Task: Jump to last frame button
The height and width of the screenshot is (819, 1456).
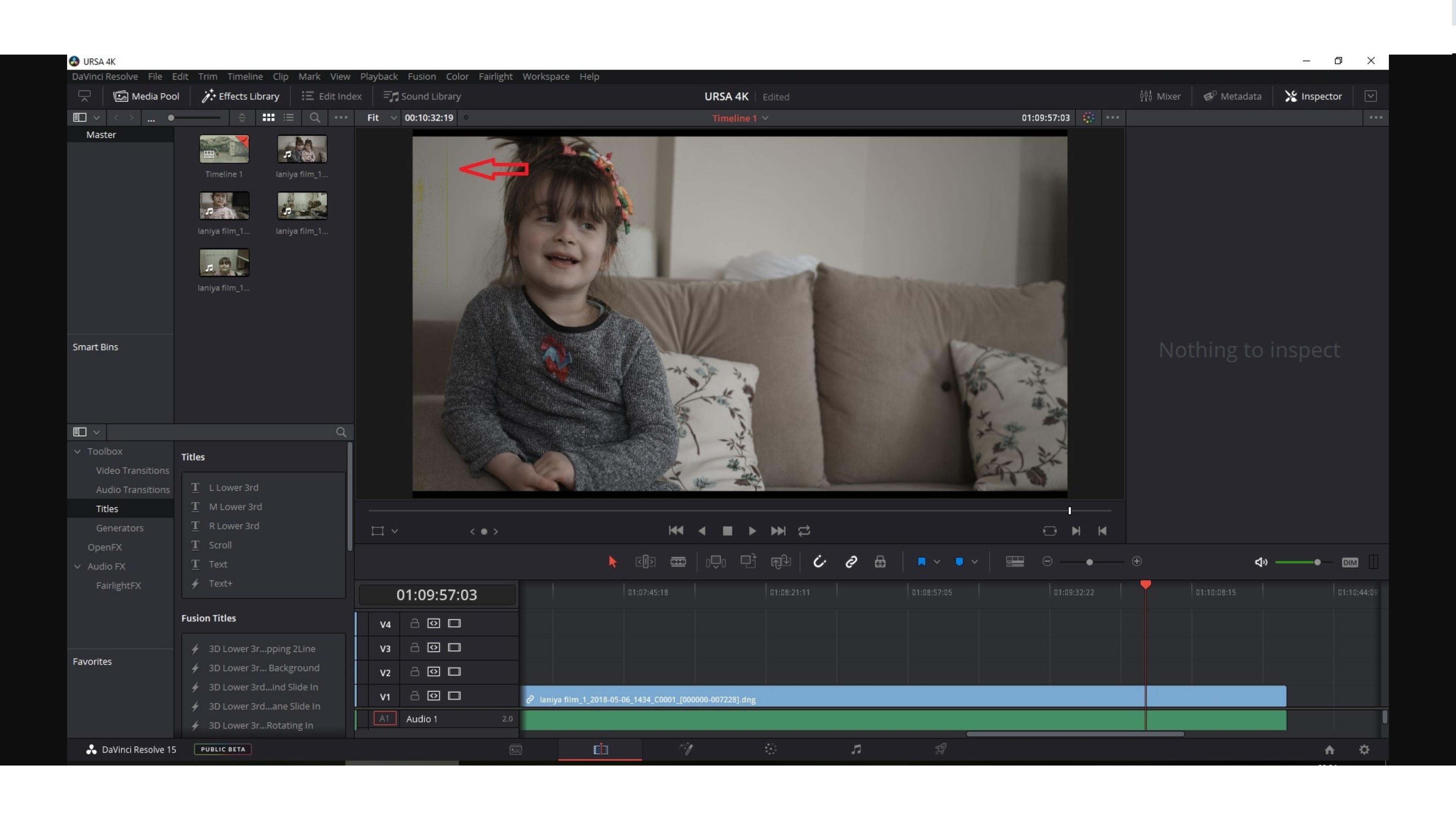Action: pos(778,531)
